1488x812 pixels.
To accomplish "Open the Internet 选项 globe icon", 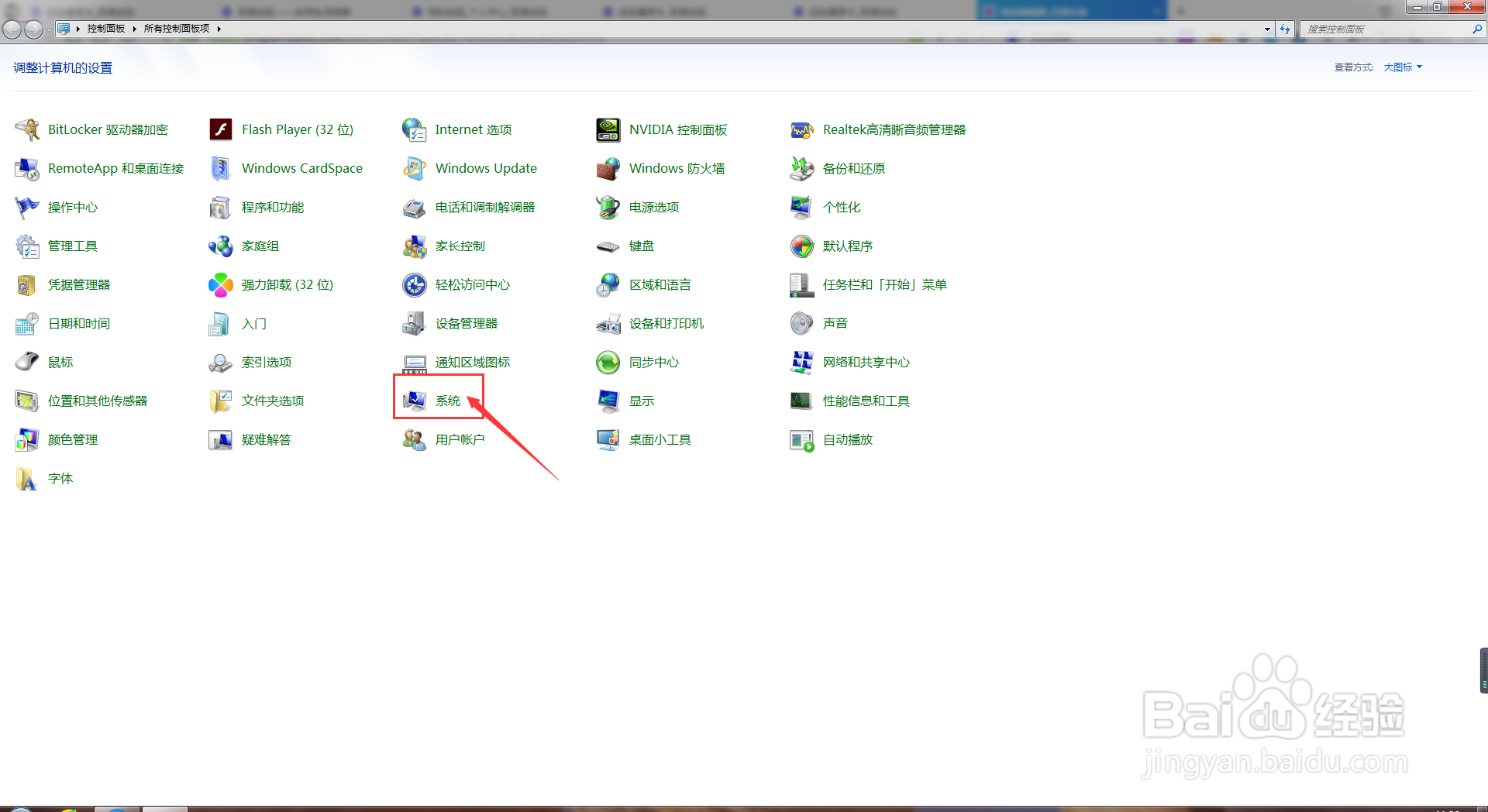I will pos(415,129).
